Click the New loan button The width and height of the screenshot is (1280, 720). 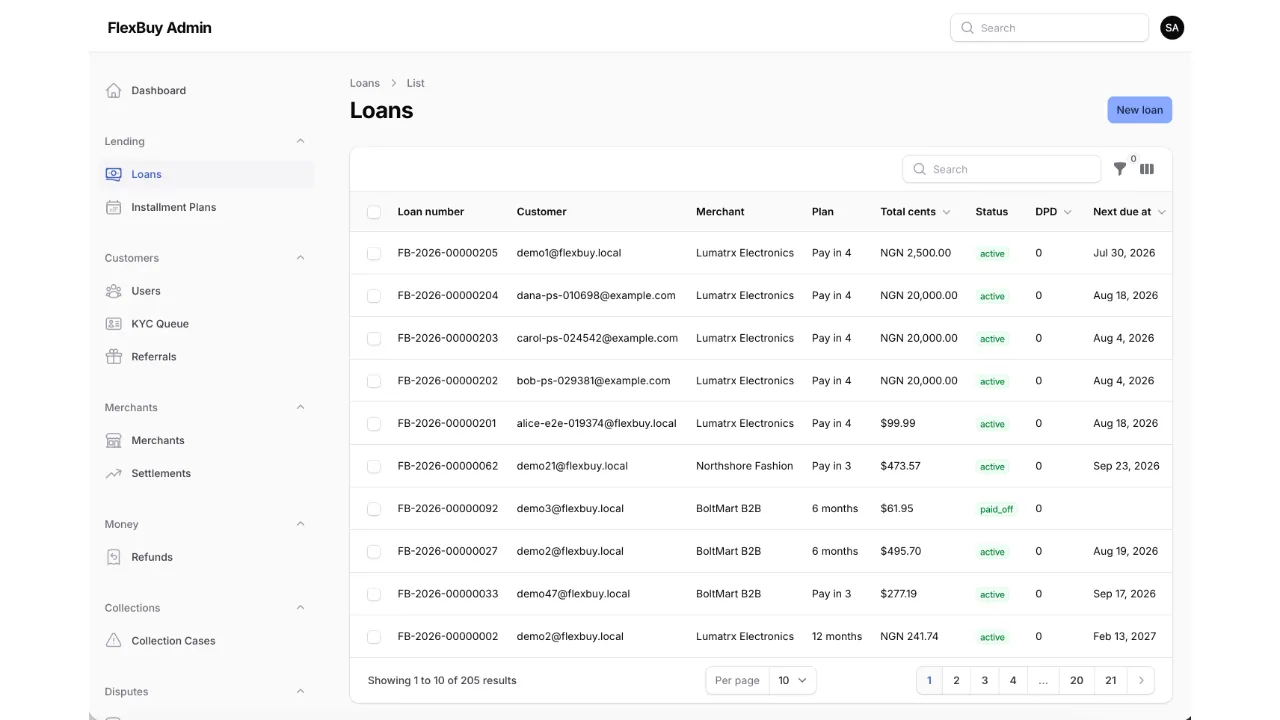1140,110
